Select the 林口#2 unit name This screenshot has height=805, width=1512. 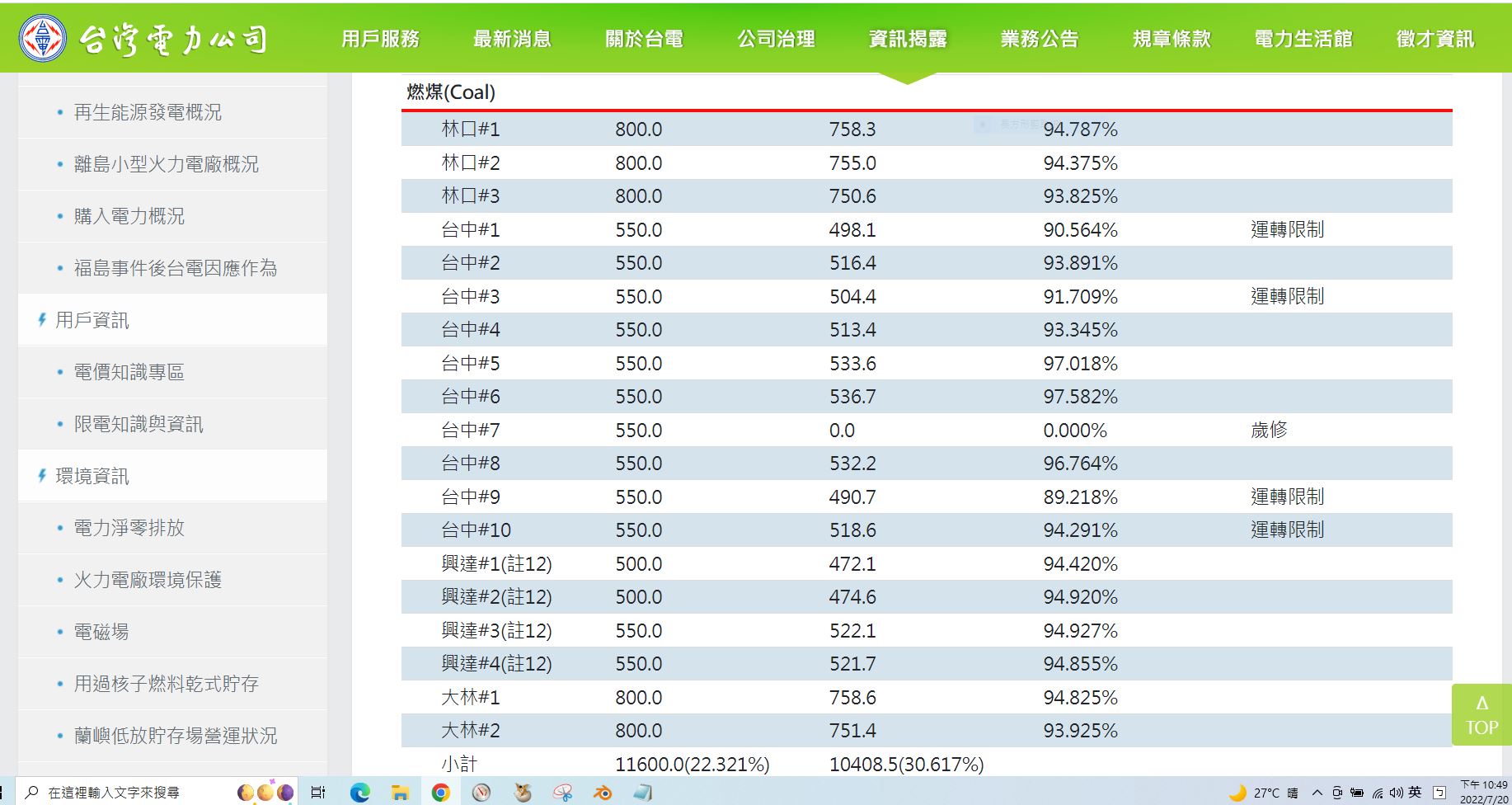471,162
